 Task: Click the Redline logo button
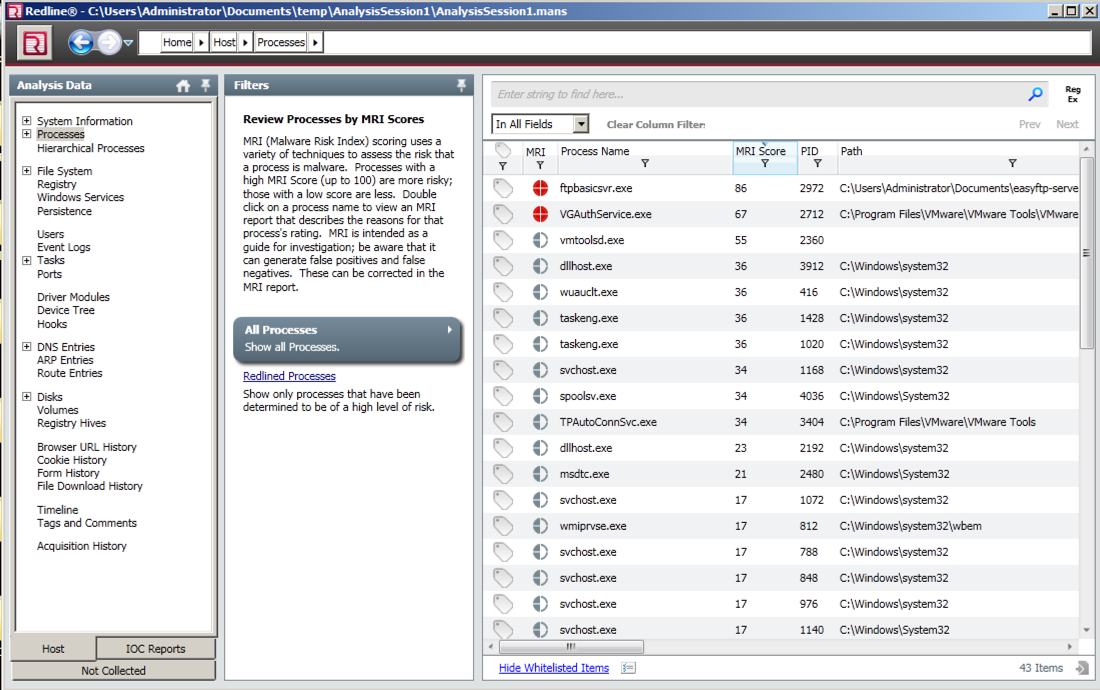(x=34, y=43)
